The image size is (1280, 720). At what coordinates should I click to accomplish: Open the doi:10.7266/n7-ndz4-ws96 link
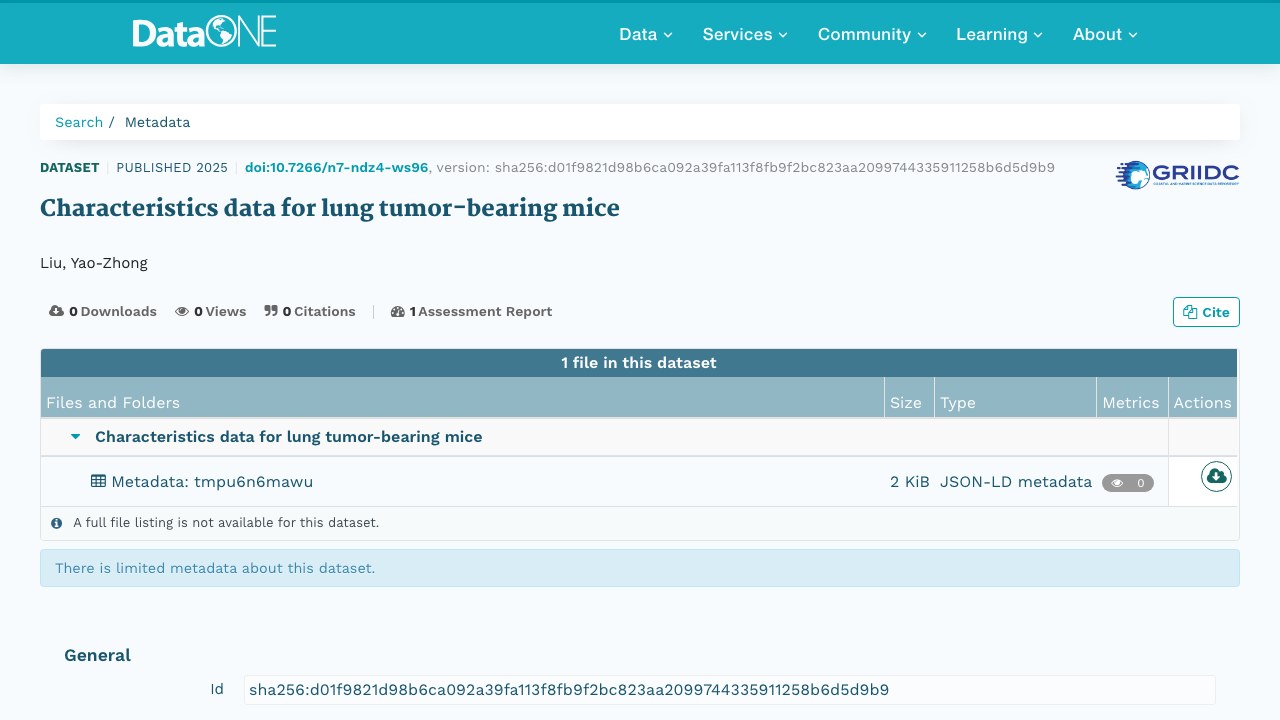coord(337,168)
